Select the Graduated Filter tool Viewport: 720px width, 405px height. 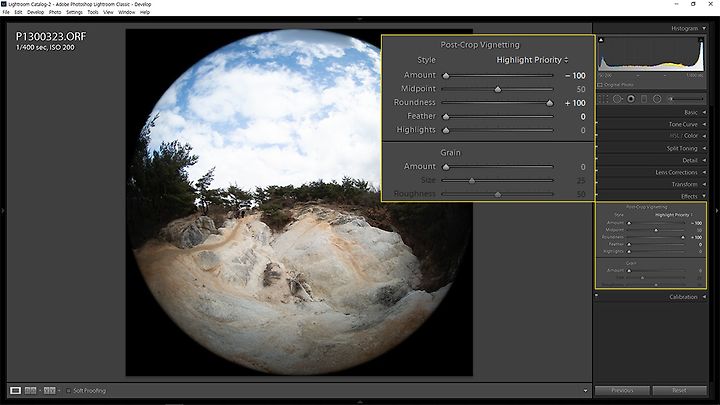(x=644, y=99)
